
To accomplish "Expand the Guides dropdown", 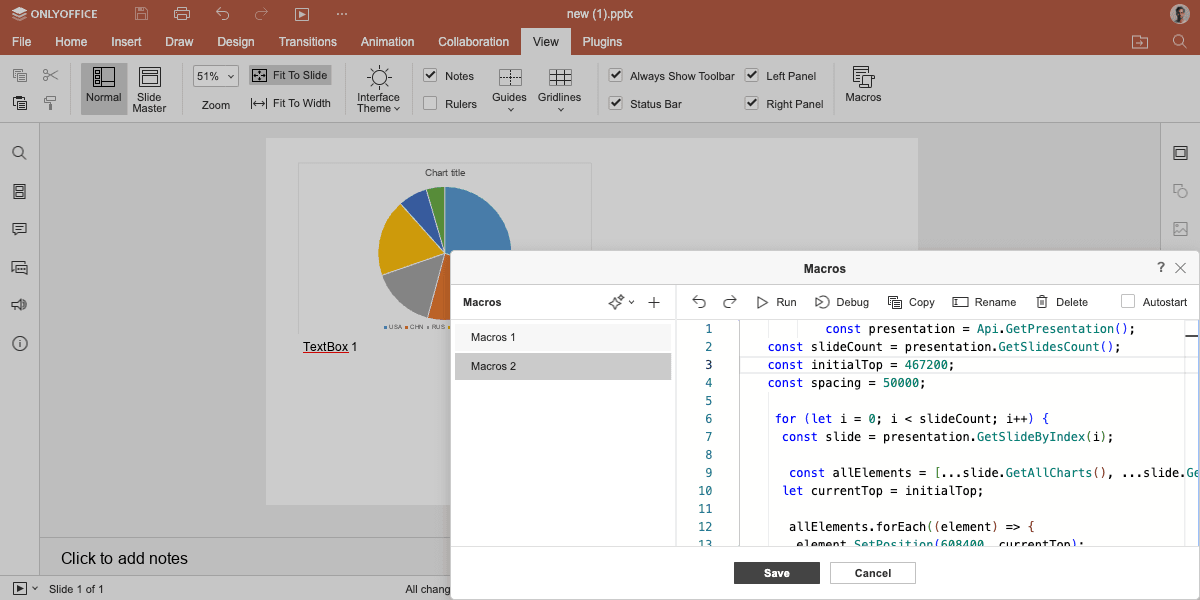I will (x=509, y=90).
